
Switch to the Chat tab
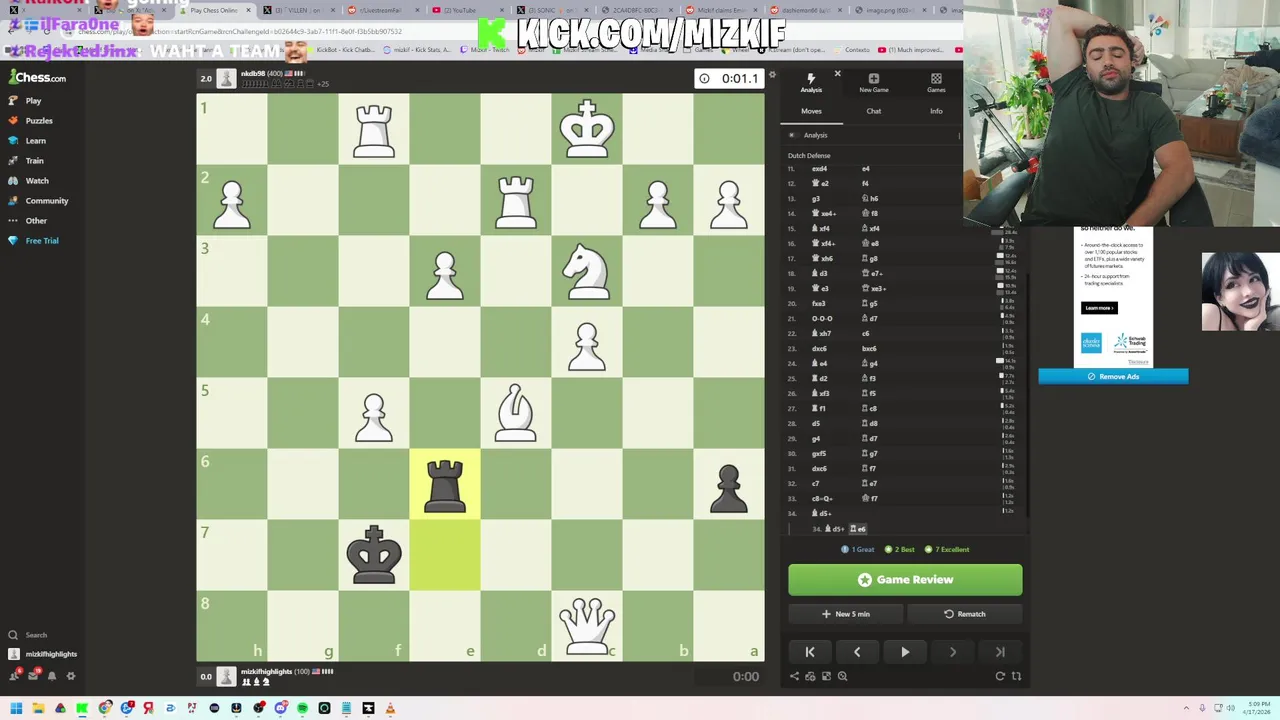(x=873, y=111)
